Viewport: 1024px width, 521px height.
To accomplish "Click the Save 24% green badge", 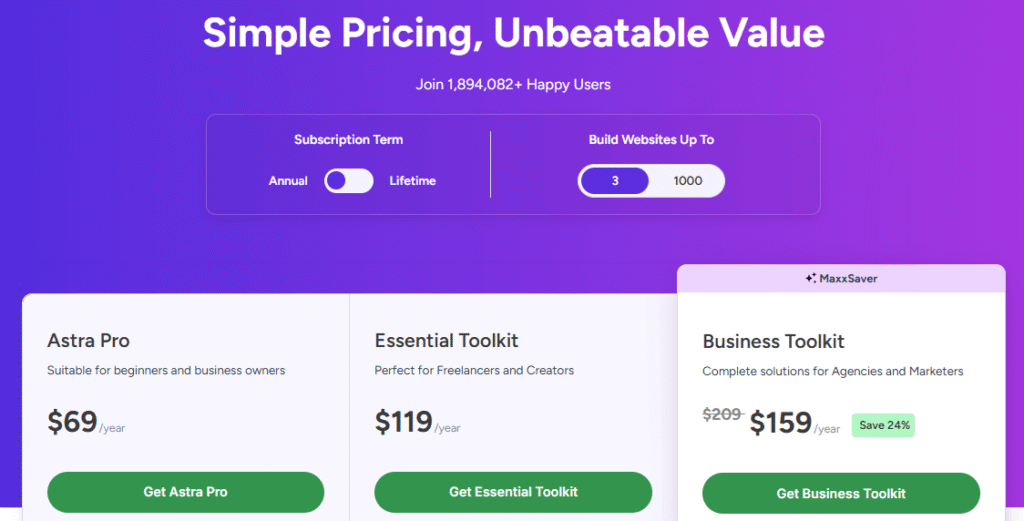I will click(x=884, y=425).
